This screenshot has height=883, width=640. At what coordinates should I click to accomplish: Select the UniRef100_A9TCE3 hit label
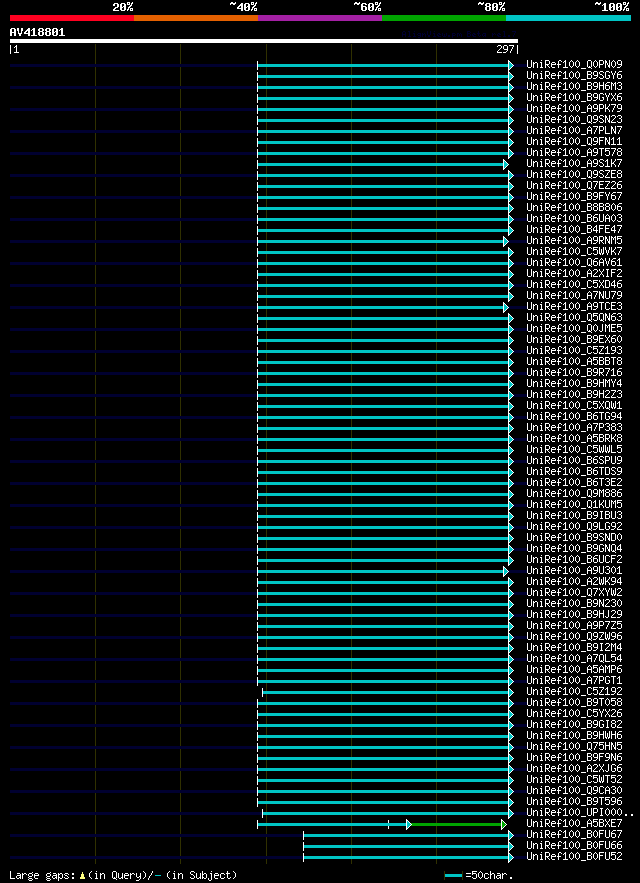575,306
